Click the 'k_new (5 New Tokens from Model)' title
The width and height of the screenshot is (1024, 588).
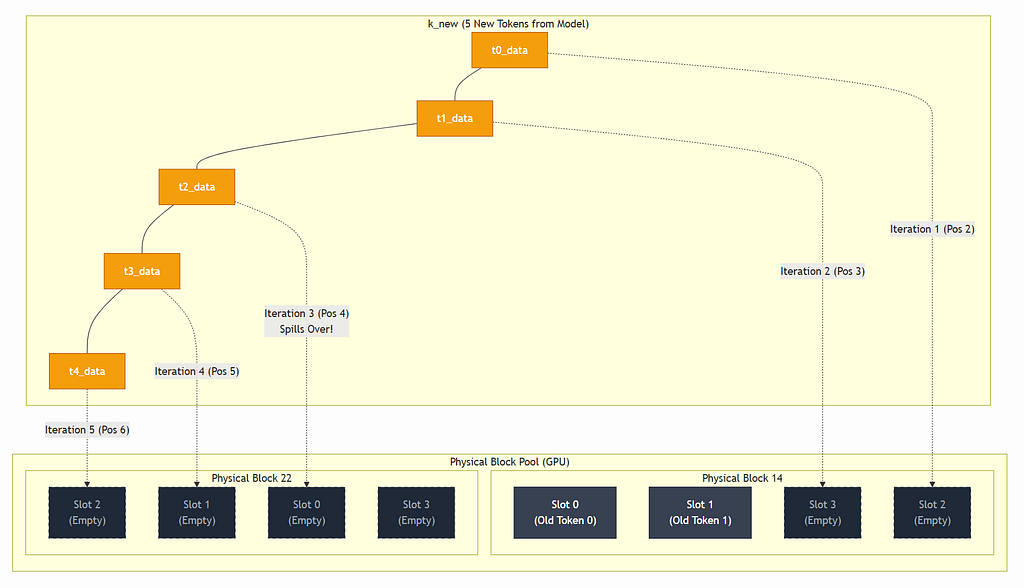coord(508,24)
